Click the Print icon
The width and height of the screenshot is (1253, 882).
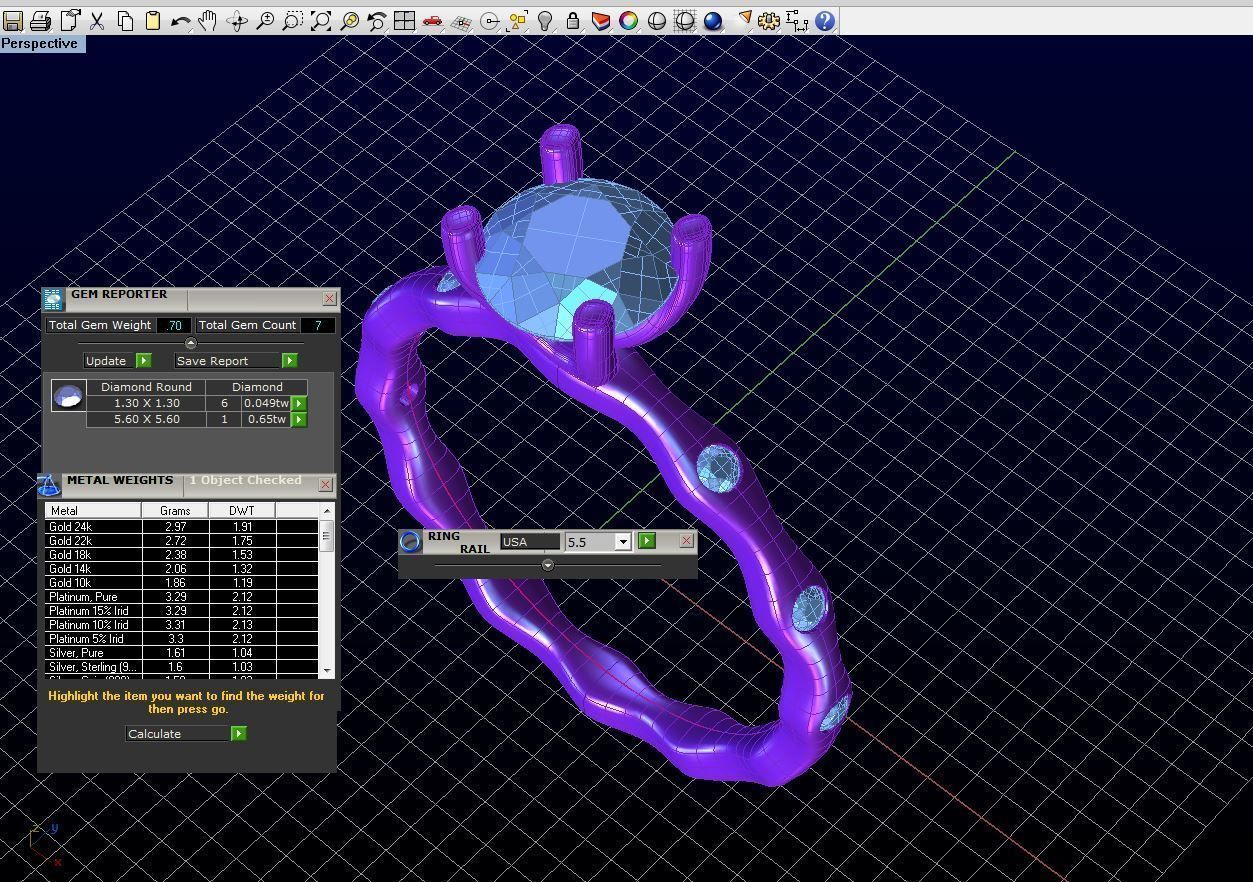41,20
